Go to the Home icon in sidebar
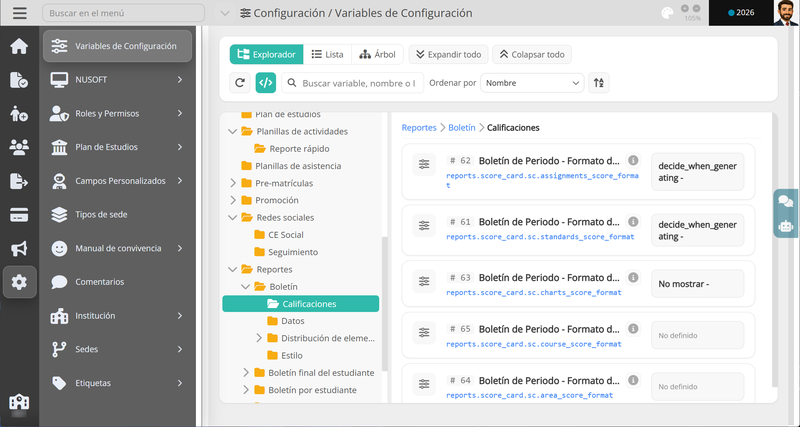800x427 pixels. point(19,46)
